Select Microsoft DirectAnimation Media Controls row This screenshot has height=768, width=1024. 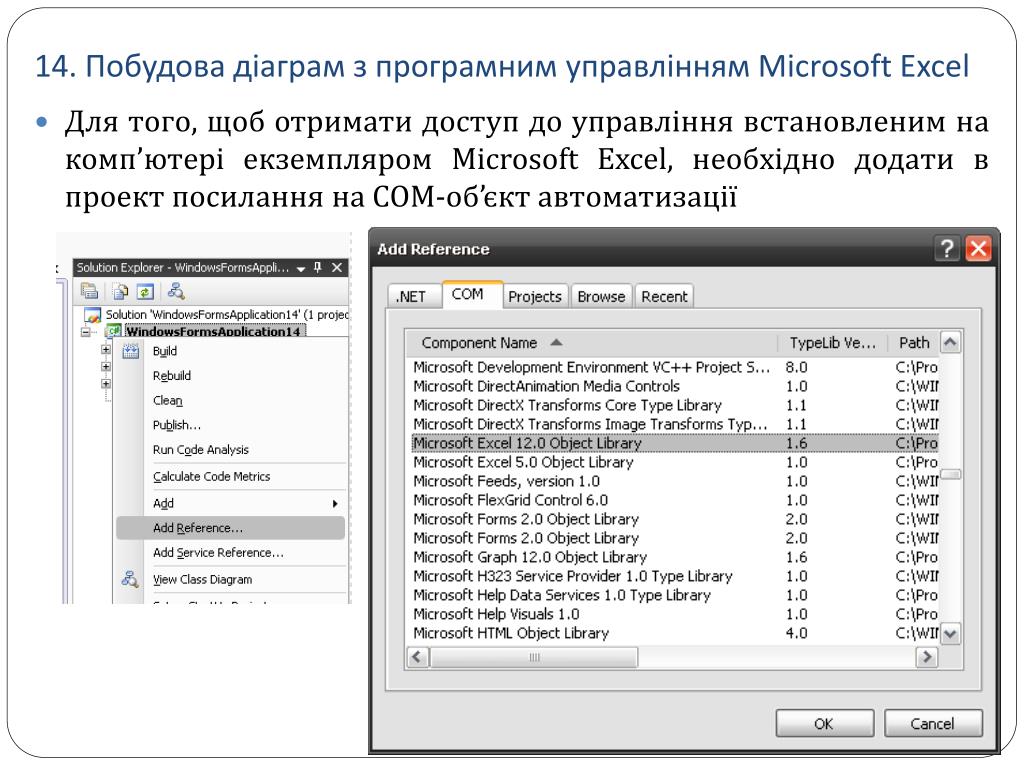click(675, 386)
